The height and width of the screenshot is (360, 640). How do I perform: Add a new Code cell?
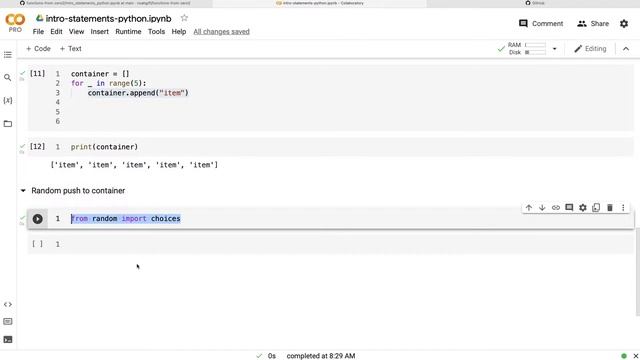click(x=38, y=49)
